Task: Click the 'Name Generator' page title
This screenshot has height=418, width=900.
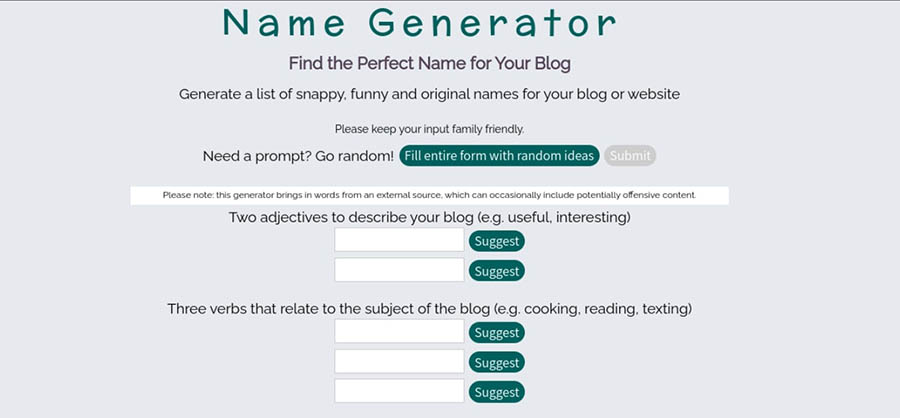Action: (x=419, y=23)
